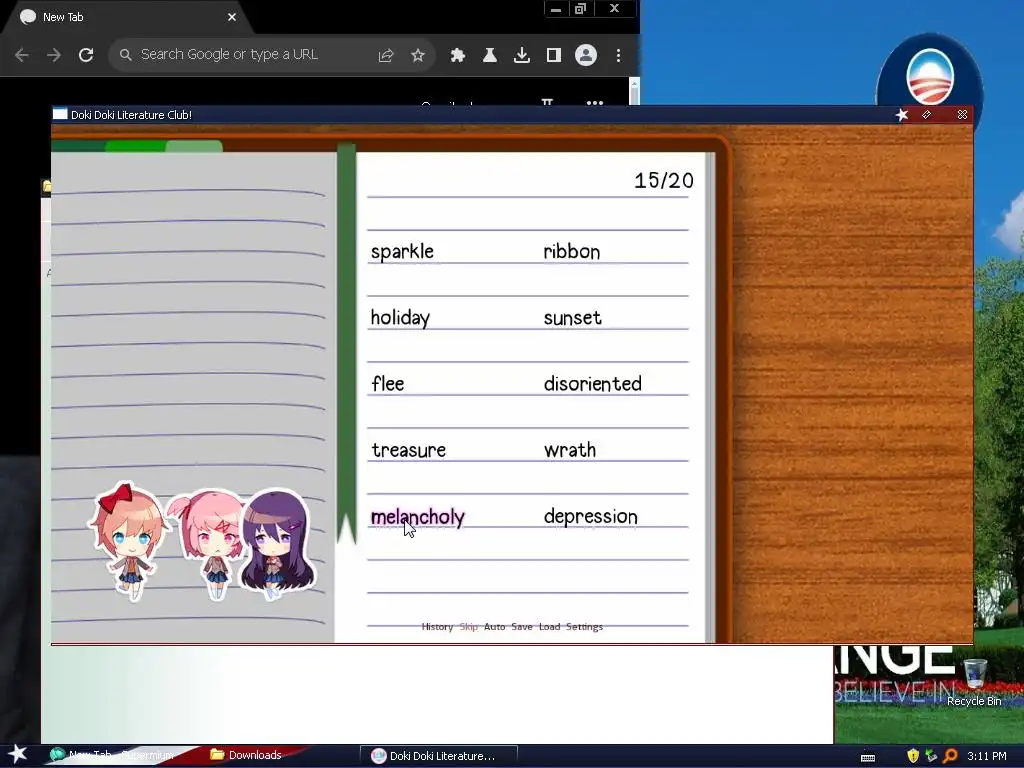Go forward in the browser window

(54, 55)
